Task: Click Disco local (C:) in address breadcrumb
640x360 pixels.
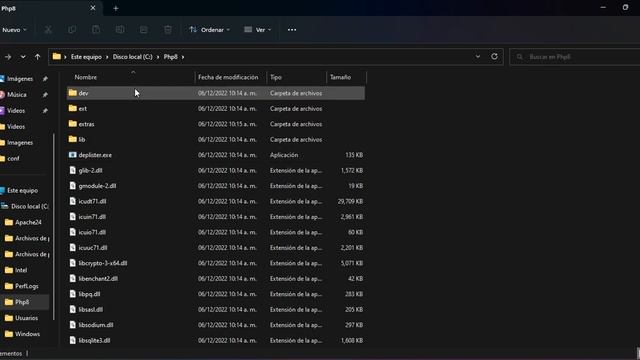Action: click(x=133, y=57)
